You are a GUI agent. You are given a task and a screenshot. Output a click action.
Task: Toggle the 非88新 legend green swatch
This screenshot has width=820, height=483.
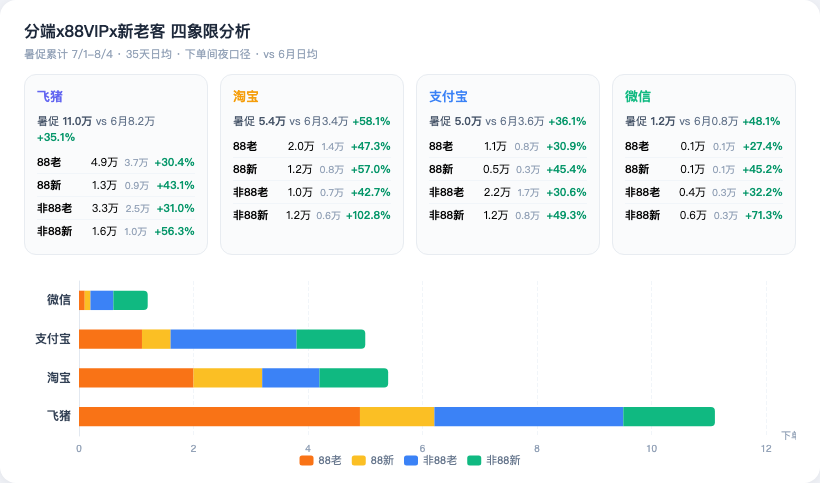pos(474,461)
